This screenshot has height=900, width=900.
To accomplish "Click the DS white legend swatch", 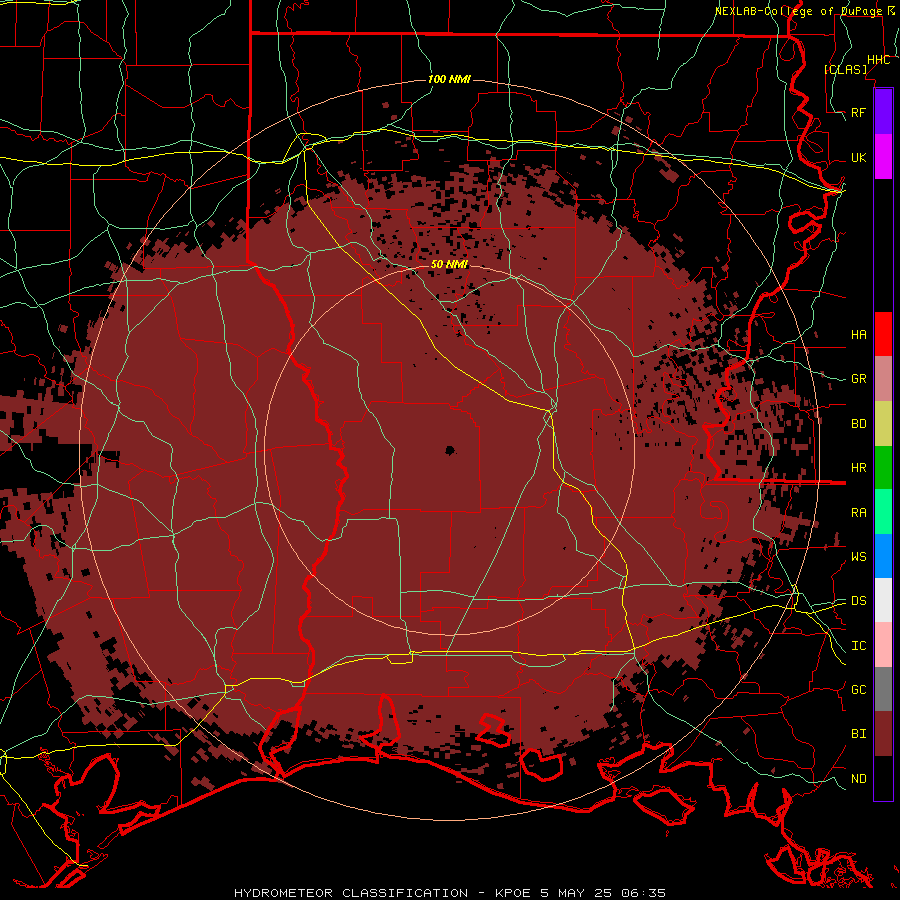I will 883,600.
